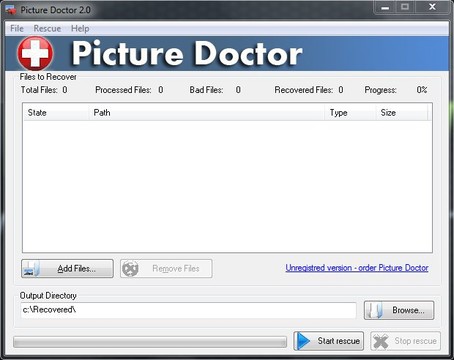Sort the list by State column

(56, 113)
